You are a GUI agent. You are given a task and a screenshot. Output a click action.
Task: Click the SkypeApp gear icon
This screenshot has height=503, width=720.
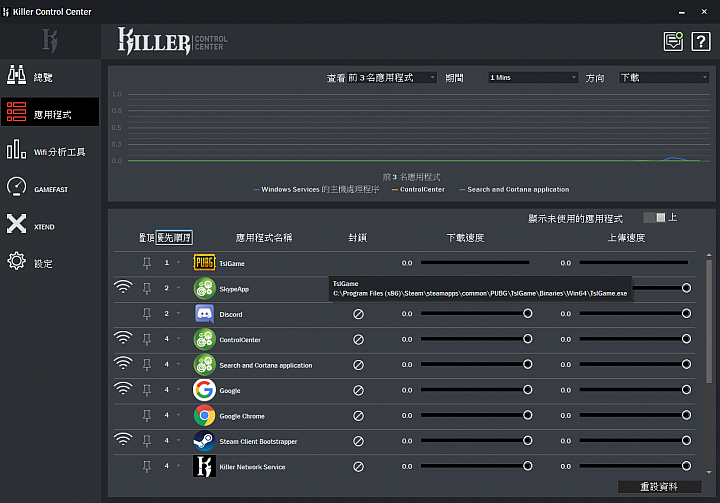(204, 288)
